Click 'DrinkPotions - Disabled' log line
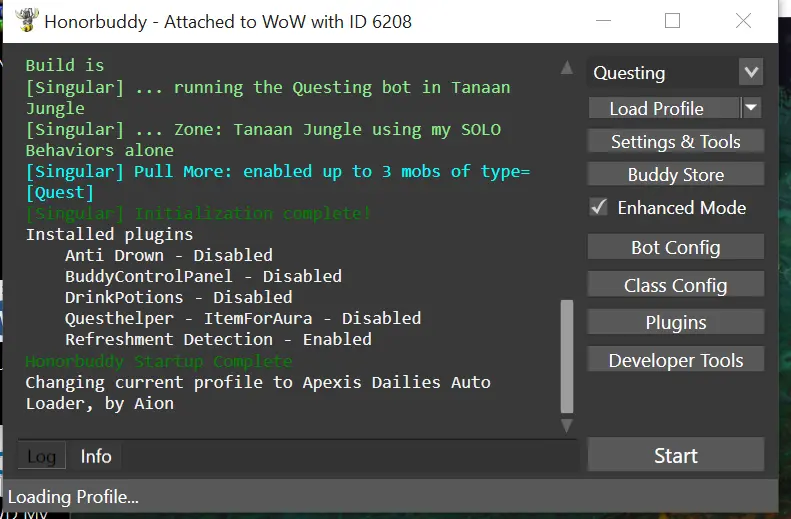Screen dimensions: 791x519 point(179,297)
